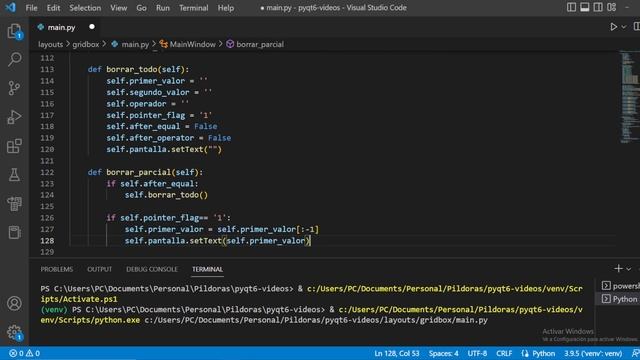Open terminal launch profile dropdown
This screenshot has width=640, height=360.
coord(629,269)
